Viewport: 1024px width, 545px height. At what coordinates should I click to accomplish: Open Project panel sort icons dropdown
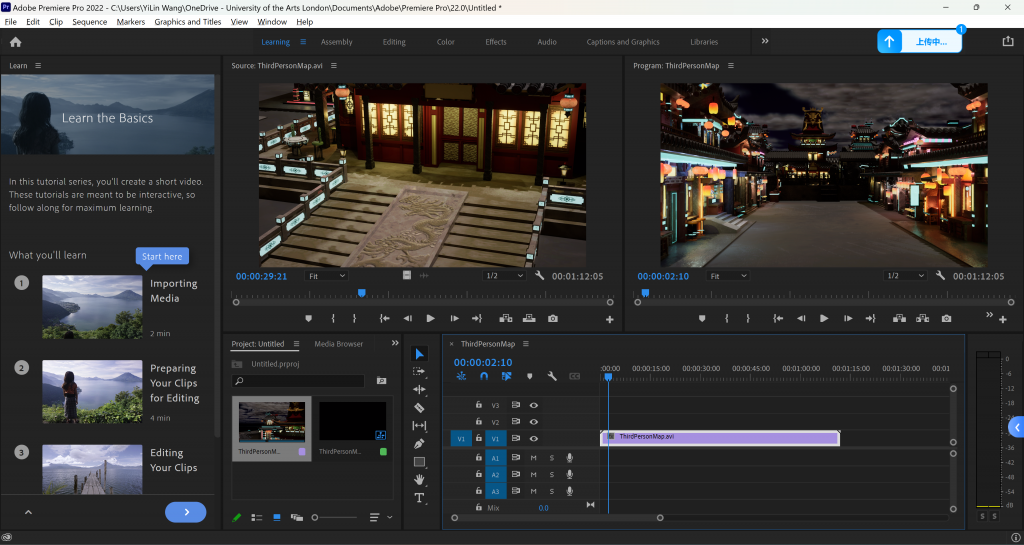(381, 518)
